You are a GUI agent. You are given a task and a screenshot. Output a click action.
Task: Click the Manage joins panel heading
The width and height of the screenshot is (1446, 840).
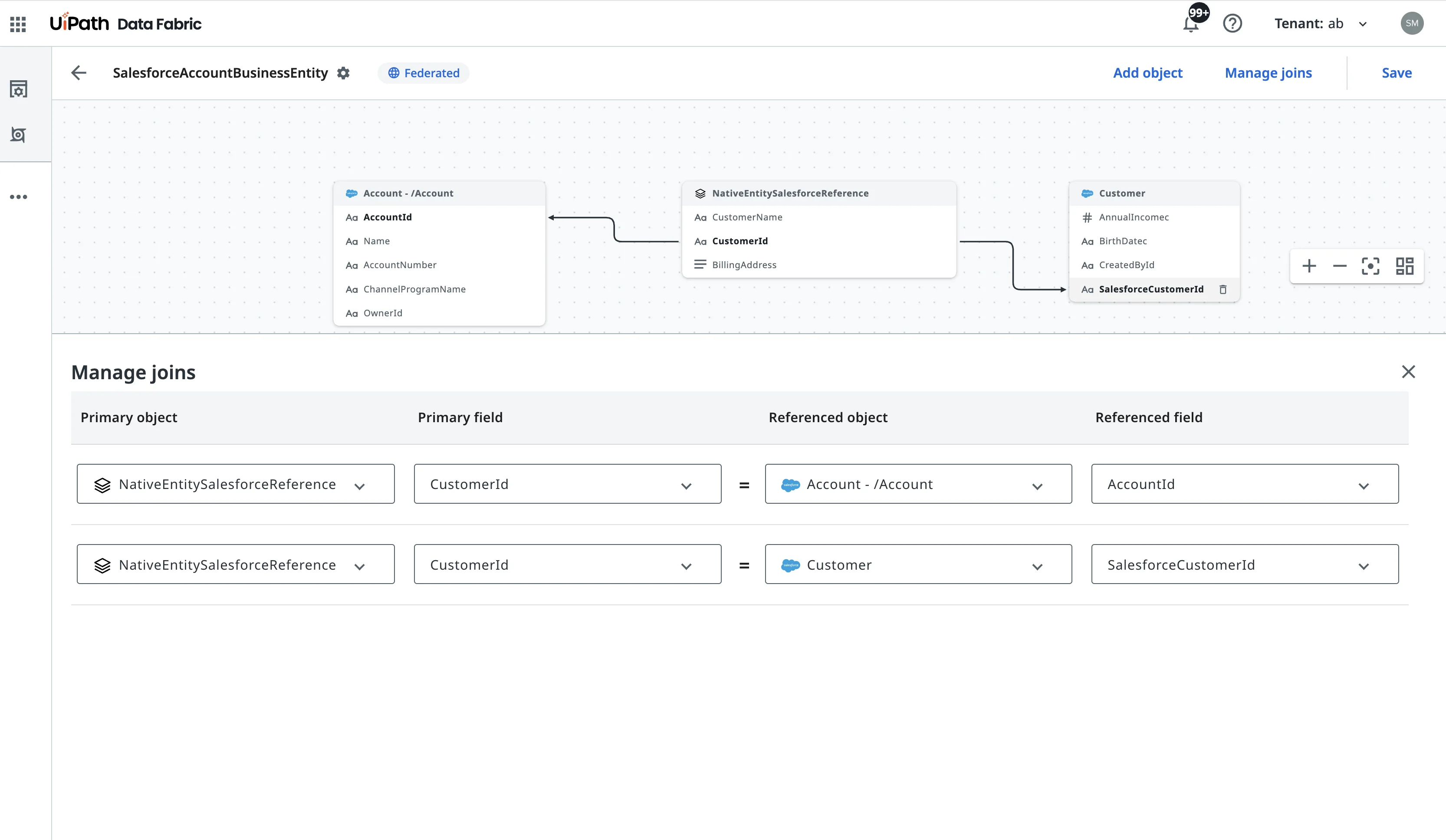(133, 372)
